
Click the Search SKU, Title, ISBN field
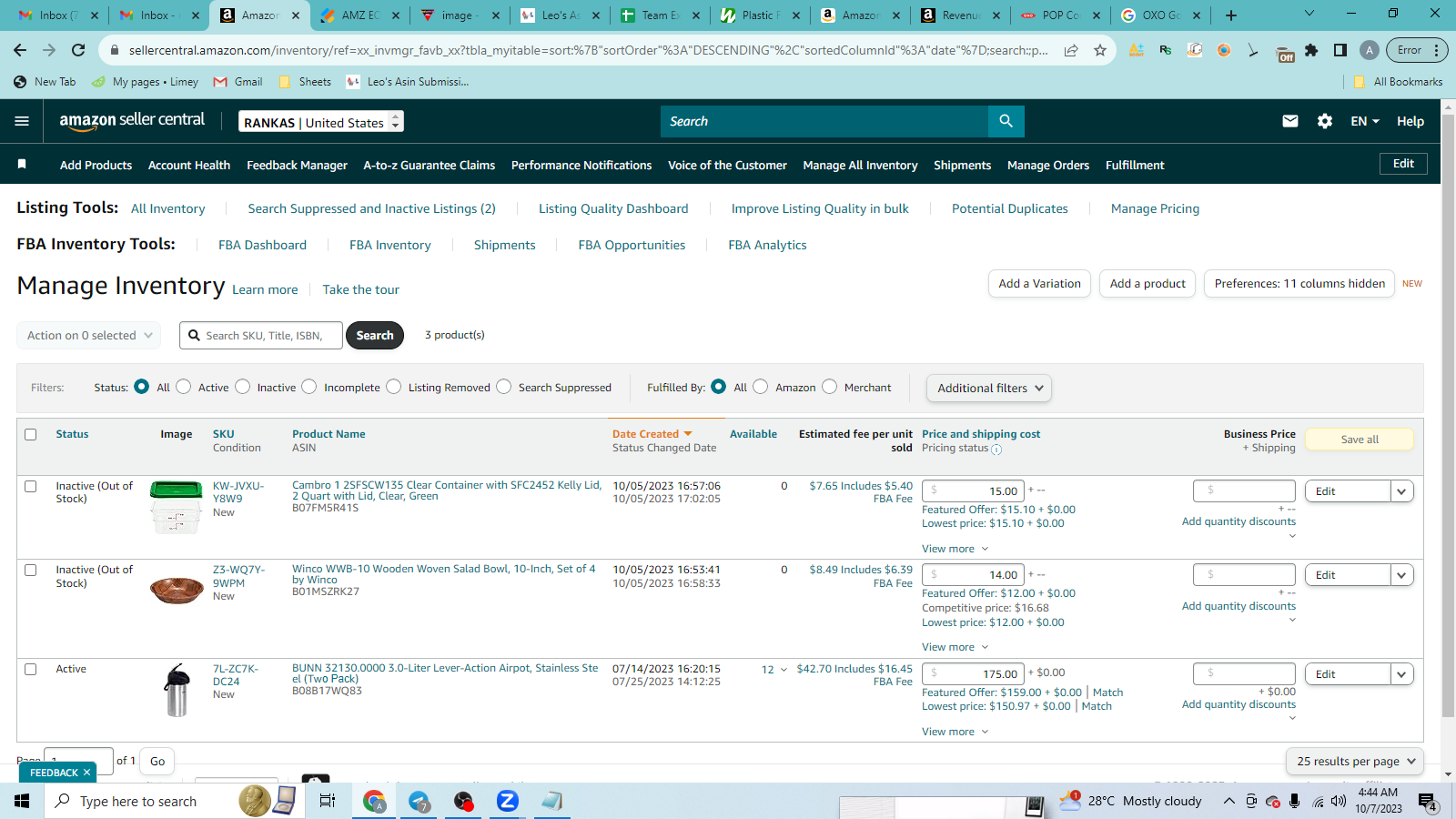(261, 335)
